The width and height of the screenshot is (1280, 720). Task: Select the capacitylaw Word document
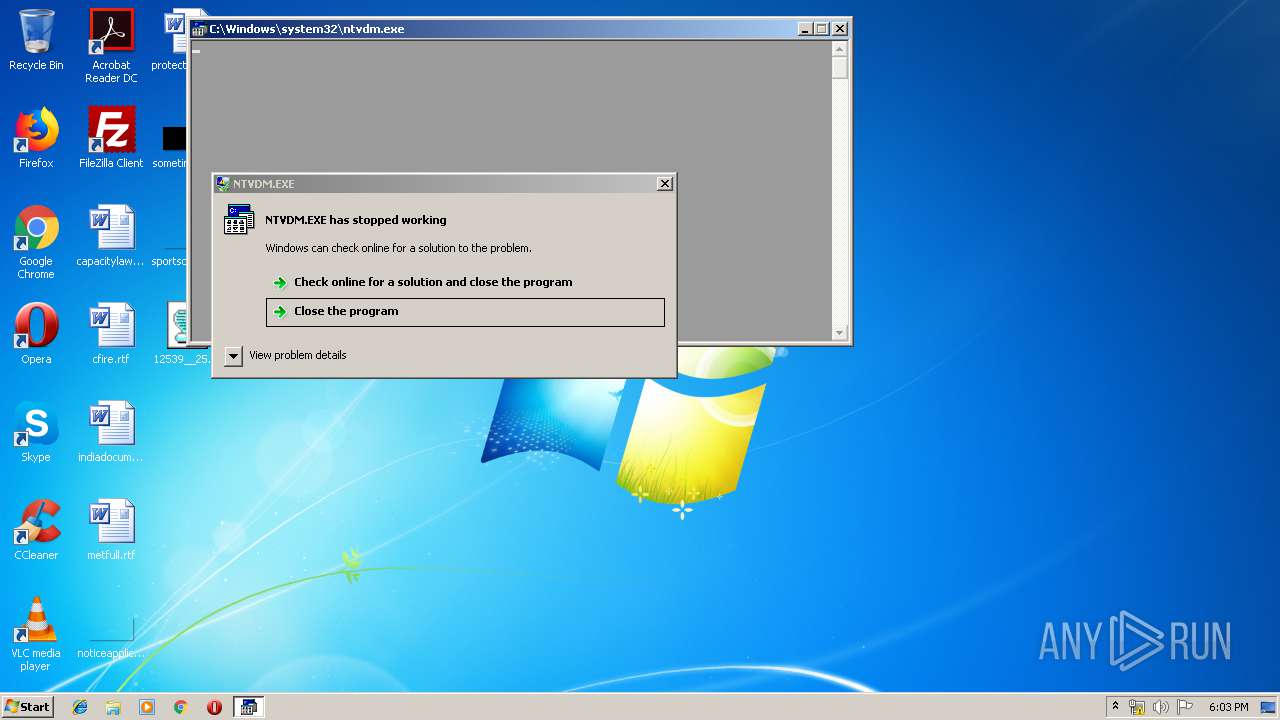111,236
